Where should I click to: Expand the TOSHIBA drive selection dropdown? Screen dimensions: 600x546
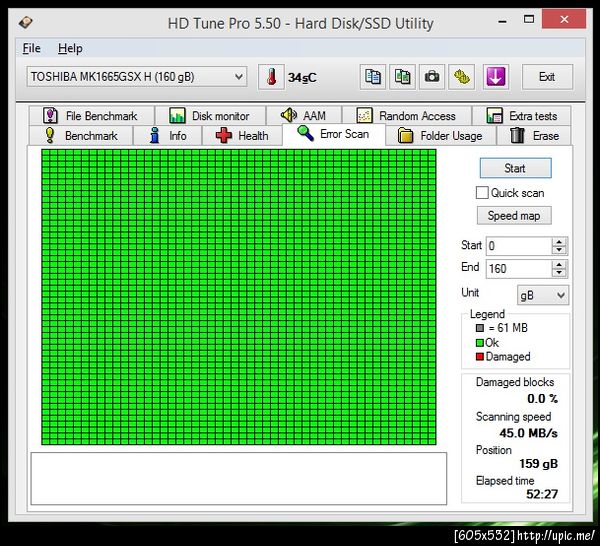coord(137,77)
